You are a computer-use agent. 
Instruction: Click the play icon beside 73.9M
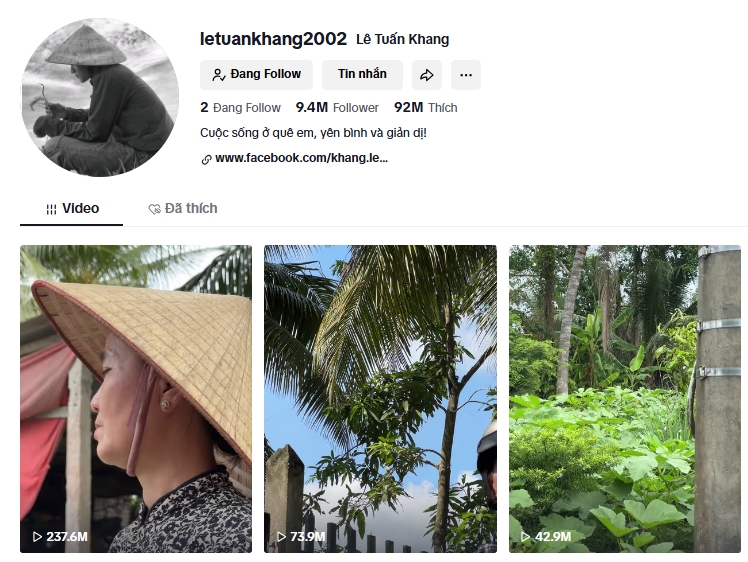coord(281,537)
